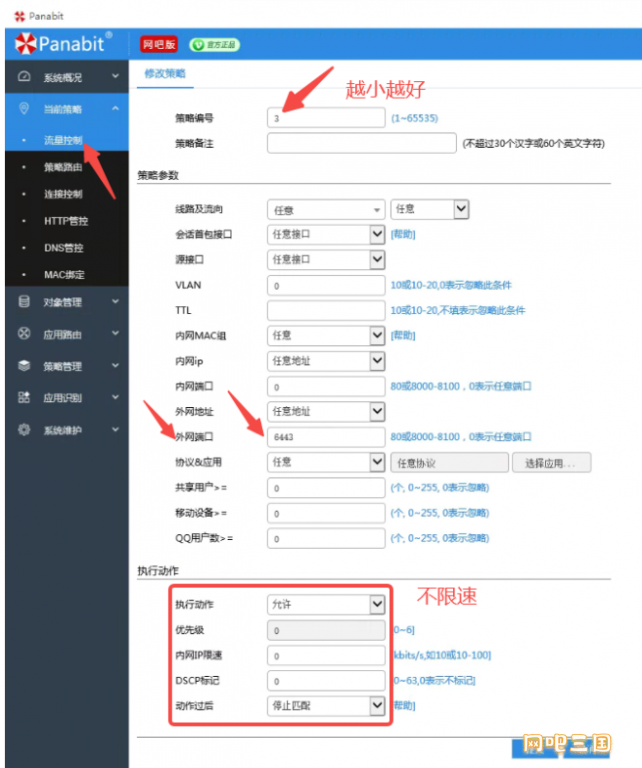Expand the 系统维护 menu chevron

(x=115, y=430)
